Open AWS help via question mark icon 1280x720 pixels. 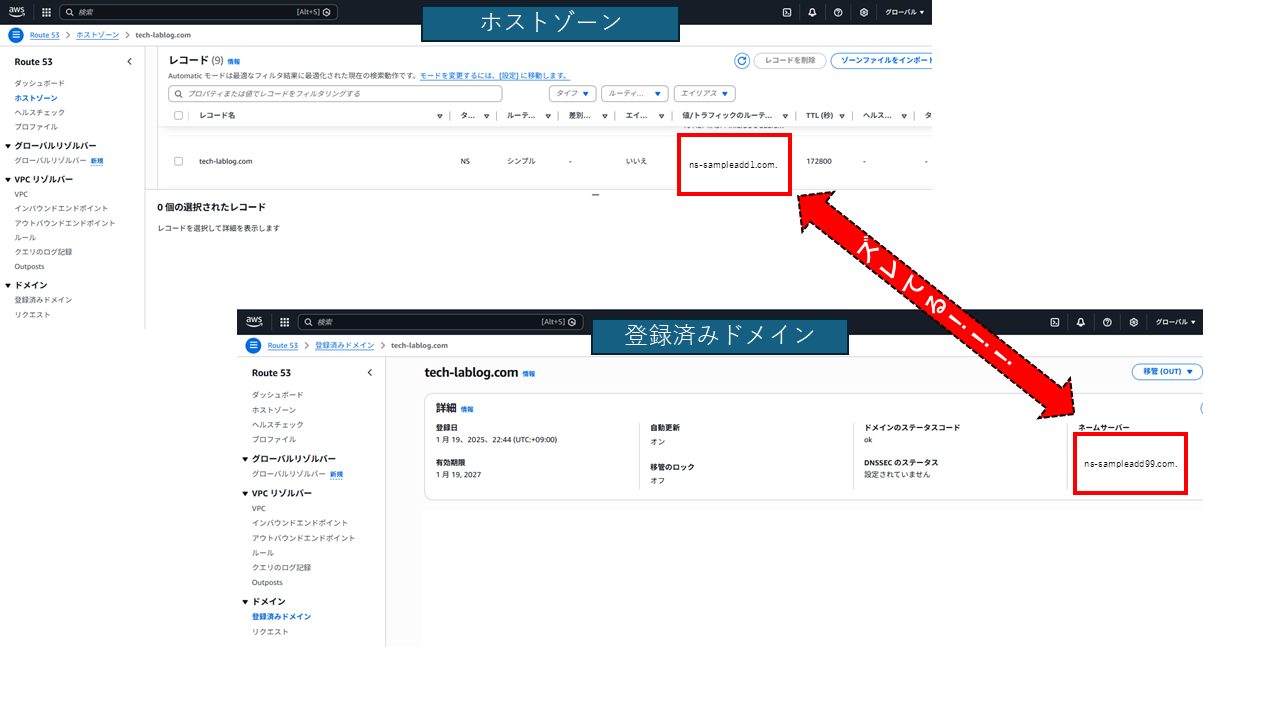tap(836, 12)
